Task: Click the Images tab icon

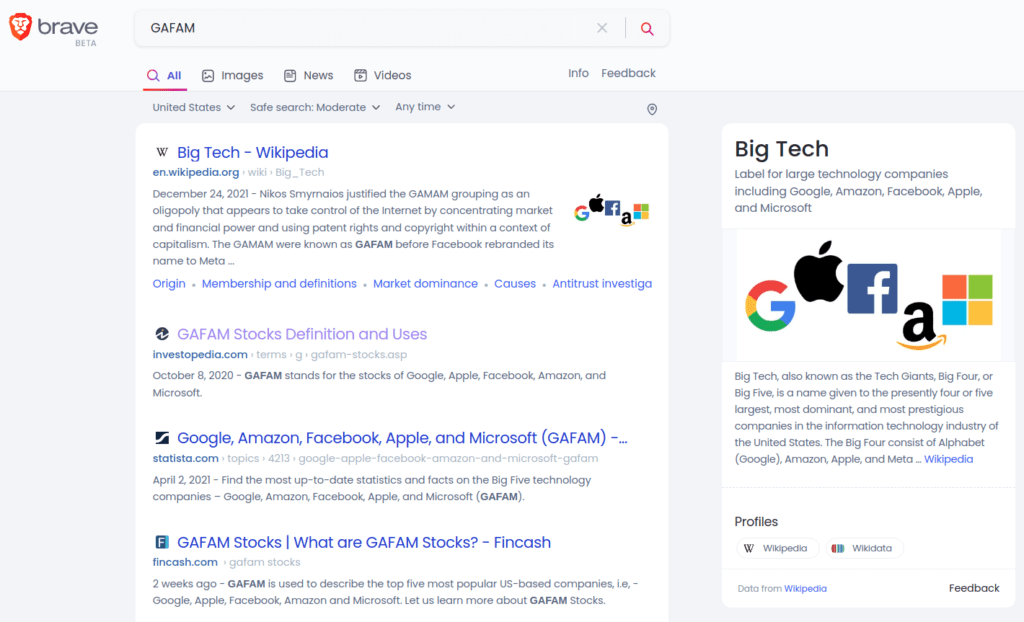Action: 208,76
